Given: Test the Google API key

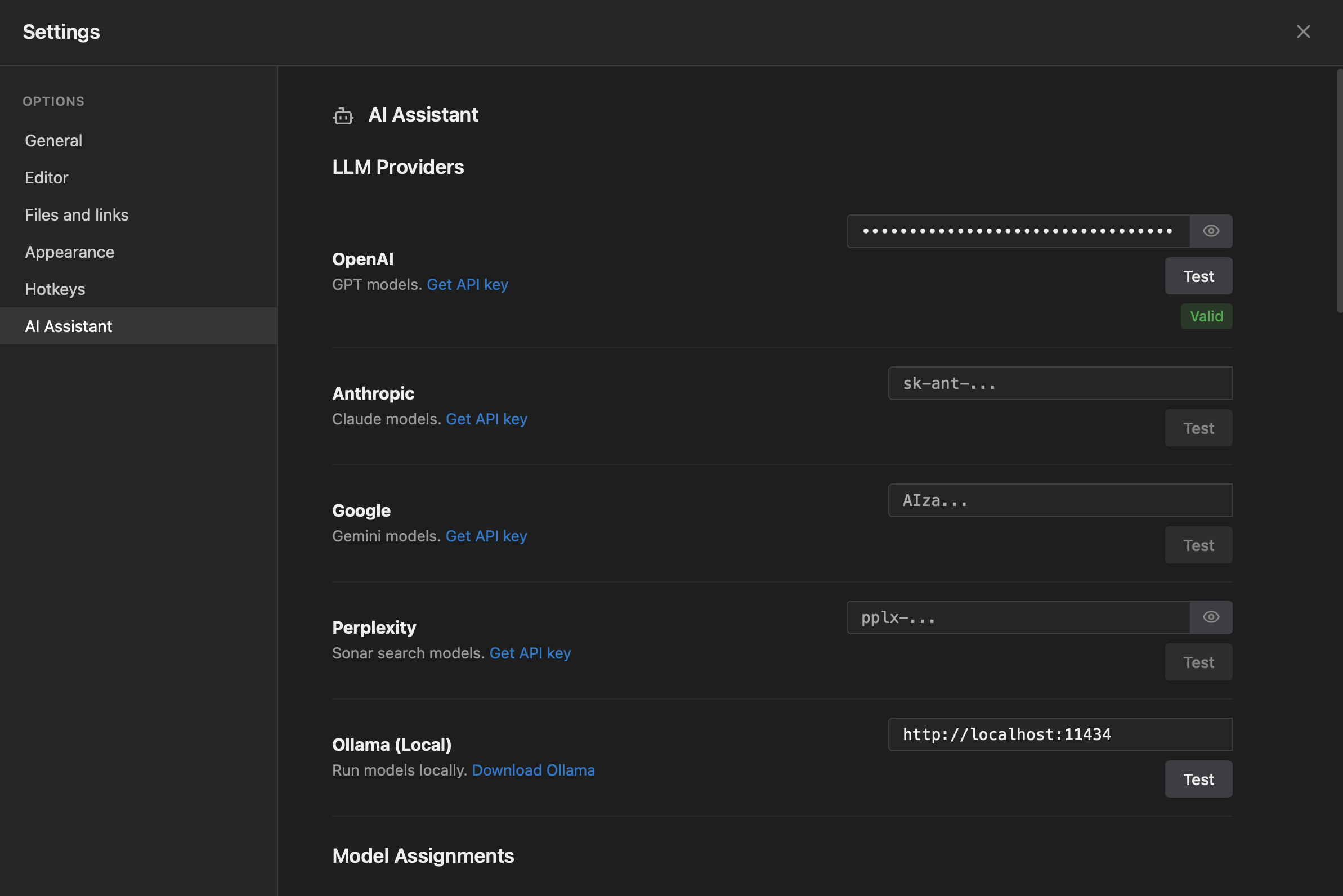Looking at the screenshot, I should coord(1198,545).
